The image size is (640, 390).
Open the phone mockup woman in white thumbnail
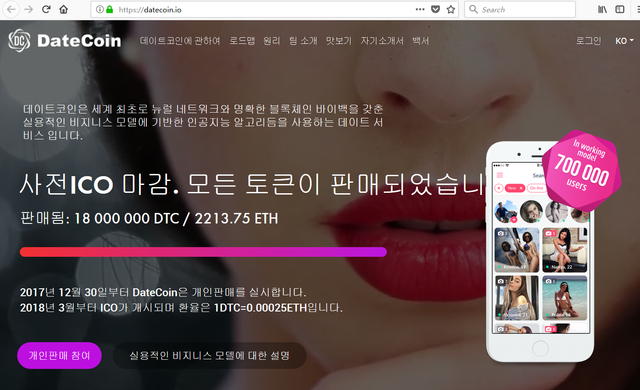pos(564,250)
